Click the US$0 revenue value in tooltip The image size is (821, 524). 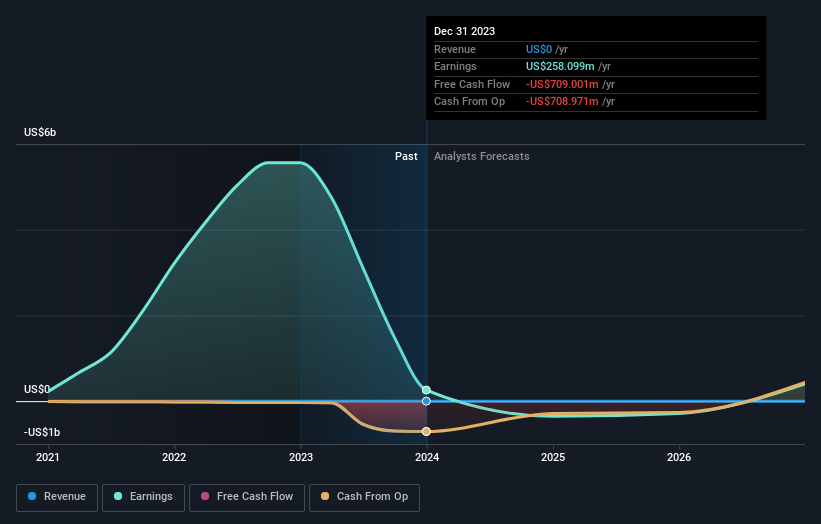click(539, 49)
